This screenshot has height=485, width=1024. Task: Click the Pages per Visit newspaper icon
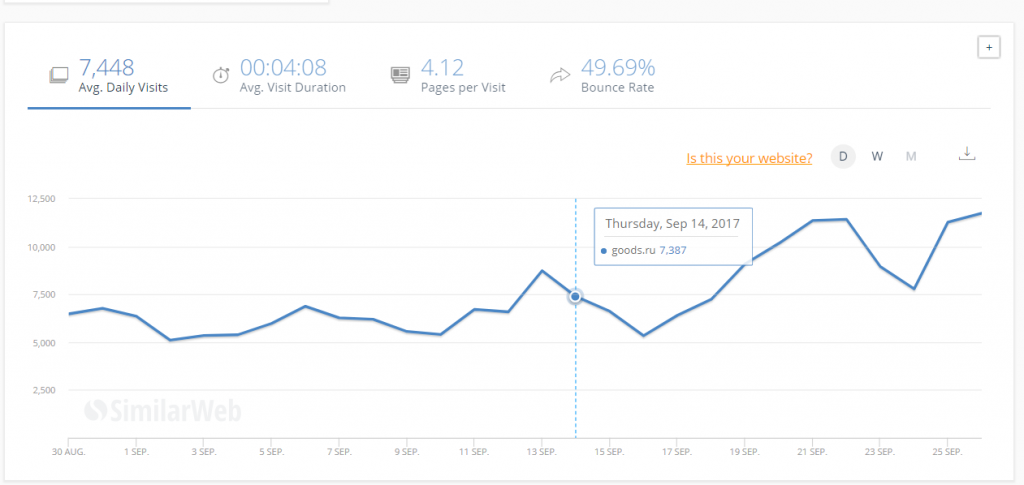400,75
